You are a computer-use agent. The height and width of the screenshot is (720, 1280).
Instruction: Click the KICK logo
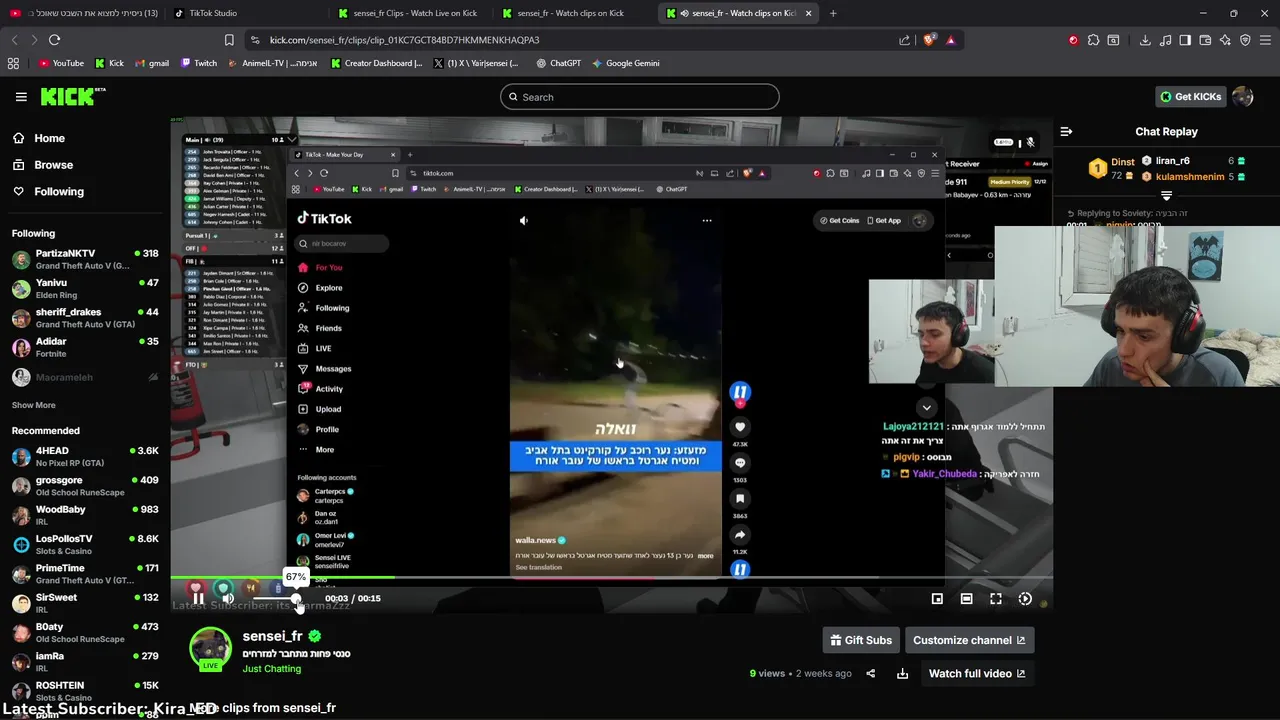tap(72, 96)
